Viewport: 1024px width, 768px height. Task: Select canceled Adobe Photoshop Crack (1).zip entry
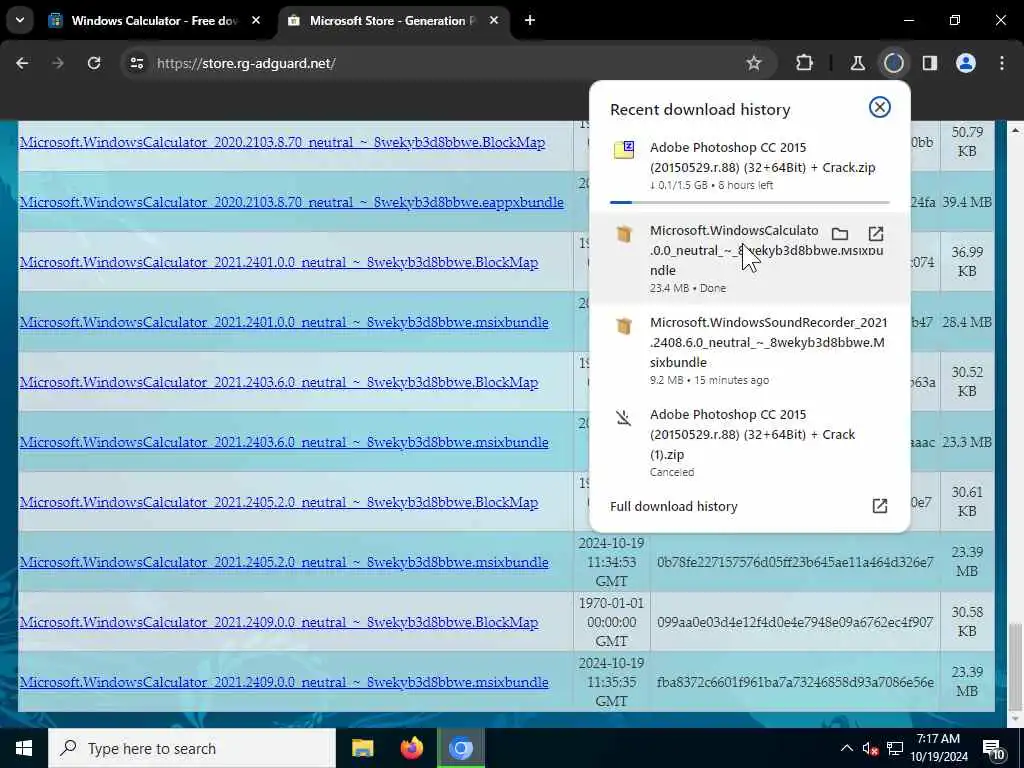click(750, 442)
